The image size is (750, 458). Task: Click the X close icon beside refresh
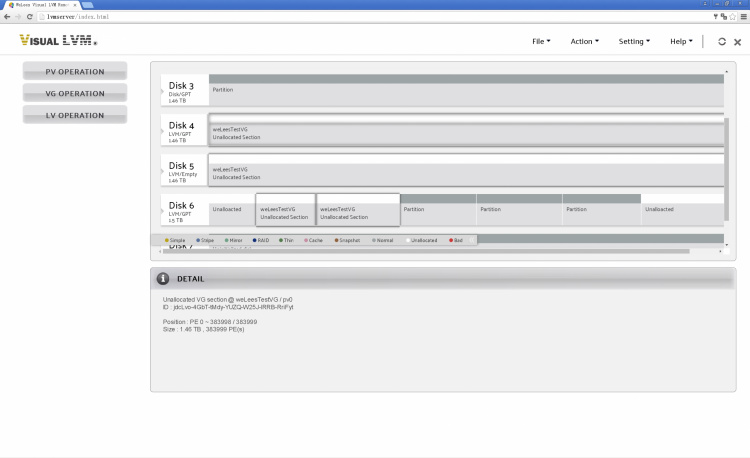click(x=737, y=42)
